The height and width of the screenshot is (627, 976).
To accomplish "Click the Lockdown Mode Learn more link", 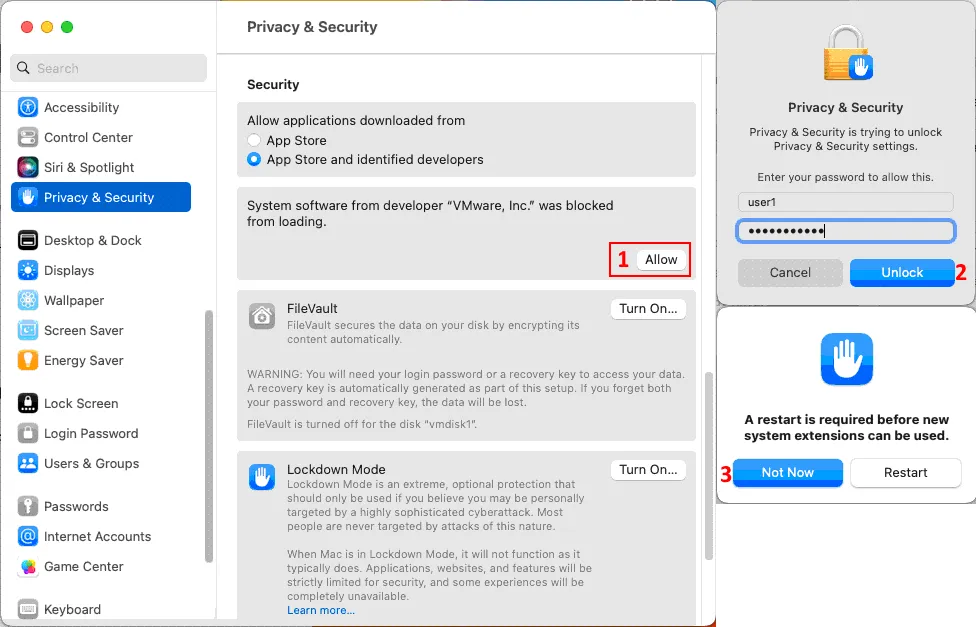I will (x=321, y=610).
